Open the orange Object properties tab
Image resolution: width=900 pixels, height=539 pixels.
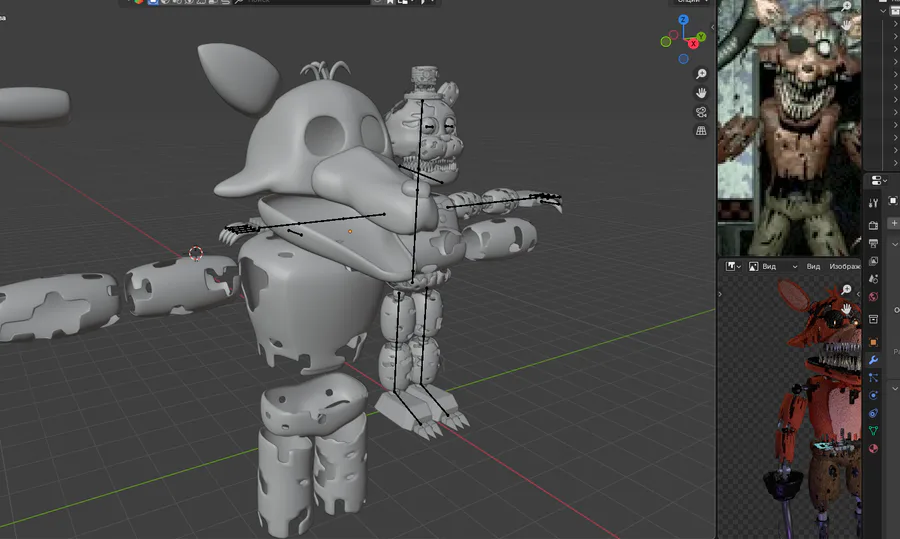pos(873,342)
